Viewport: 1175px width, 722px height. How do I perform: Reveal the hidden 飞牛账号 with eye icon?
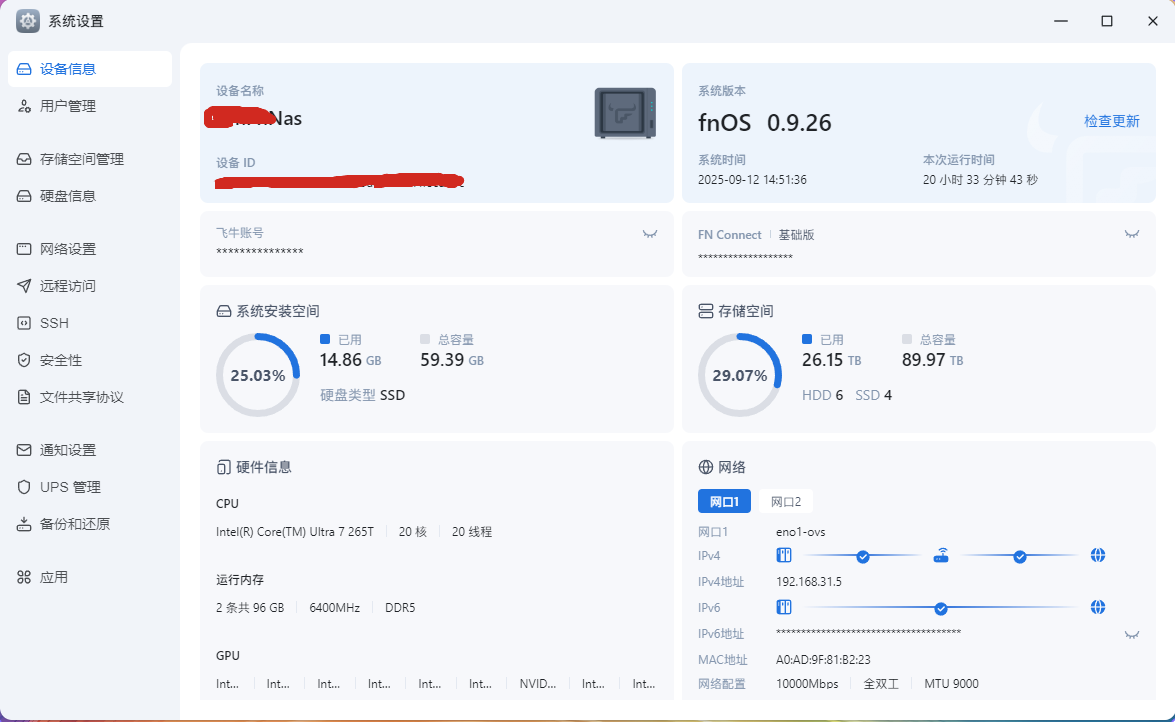coord(650,234)
